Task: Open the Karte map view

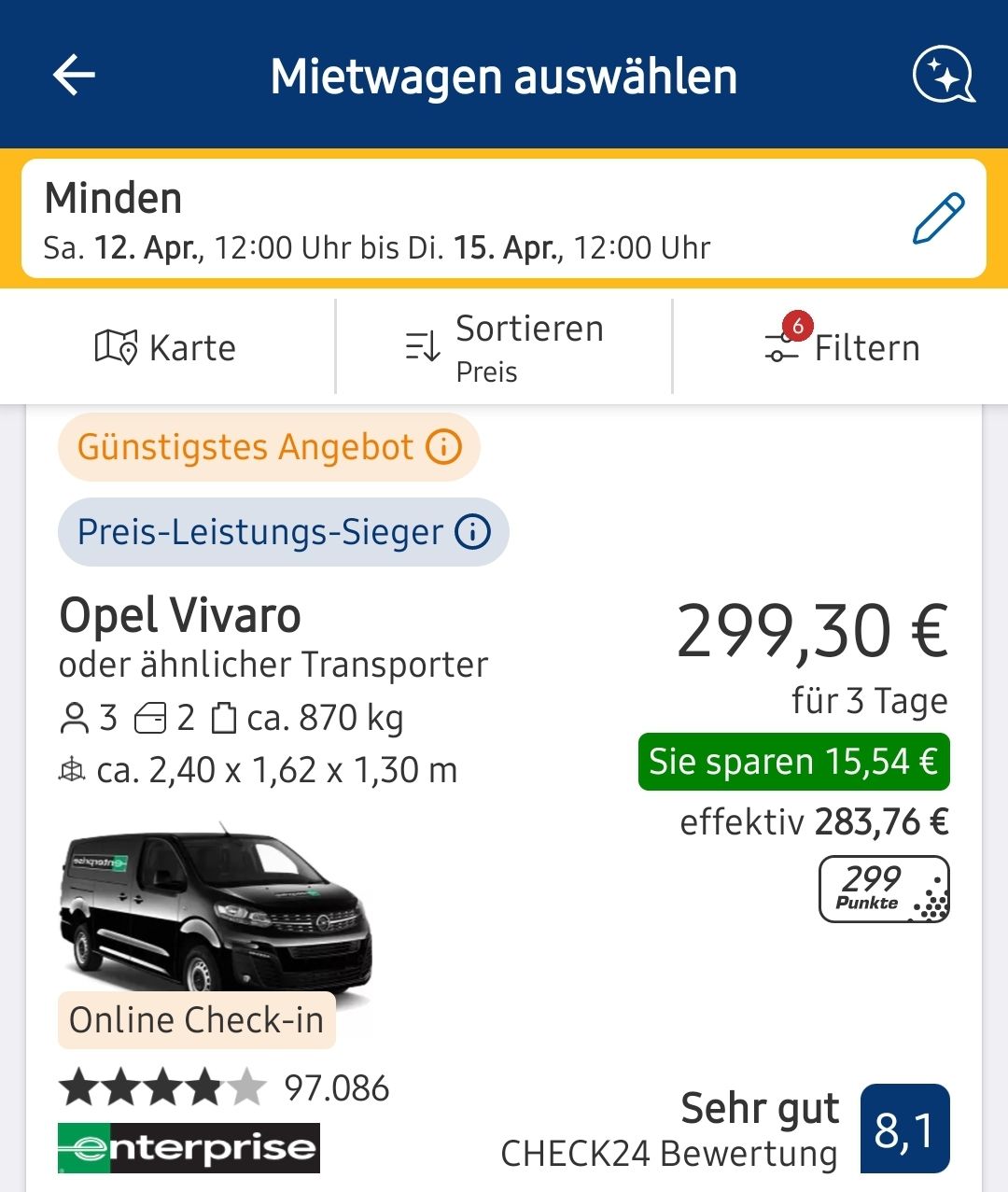Action: (166, 347)
